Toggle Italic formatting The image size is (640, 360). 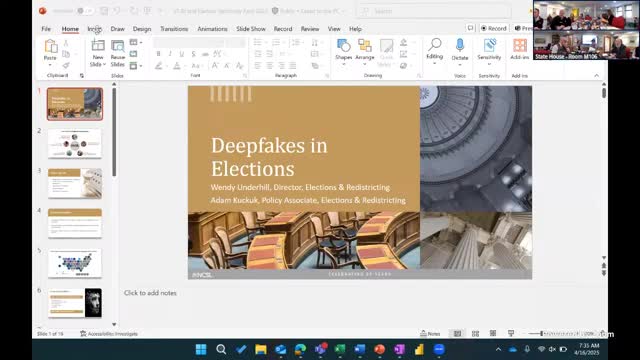[x=170, y=54]
